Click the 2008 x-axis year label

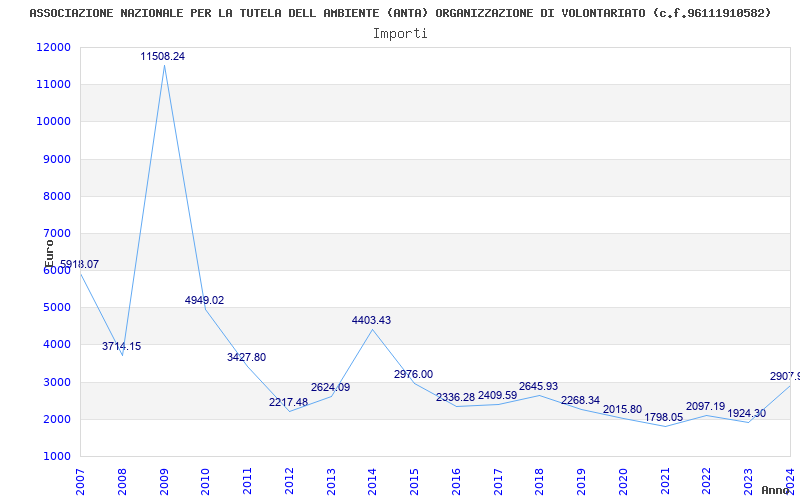point(122,481)
